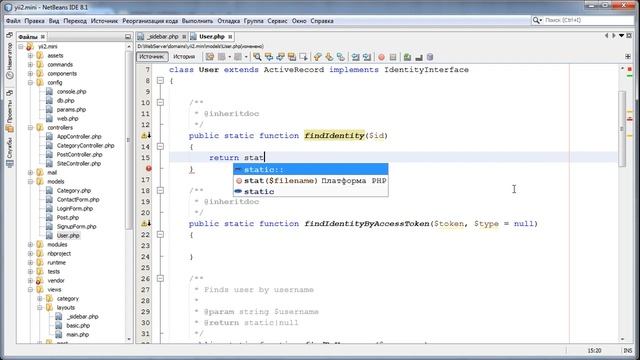Expand the commands folder
This screenshot has width=640, height=360.
pos(31,64)
